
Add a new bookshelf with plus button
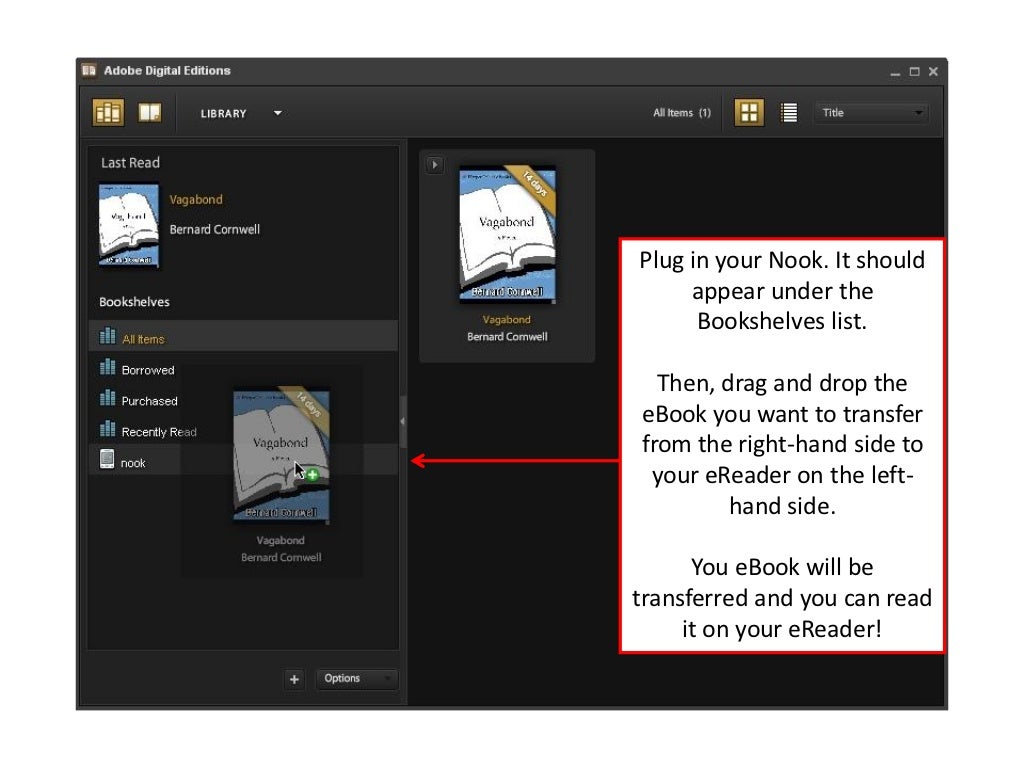click(x=295, y=679)
